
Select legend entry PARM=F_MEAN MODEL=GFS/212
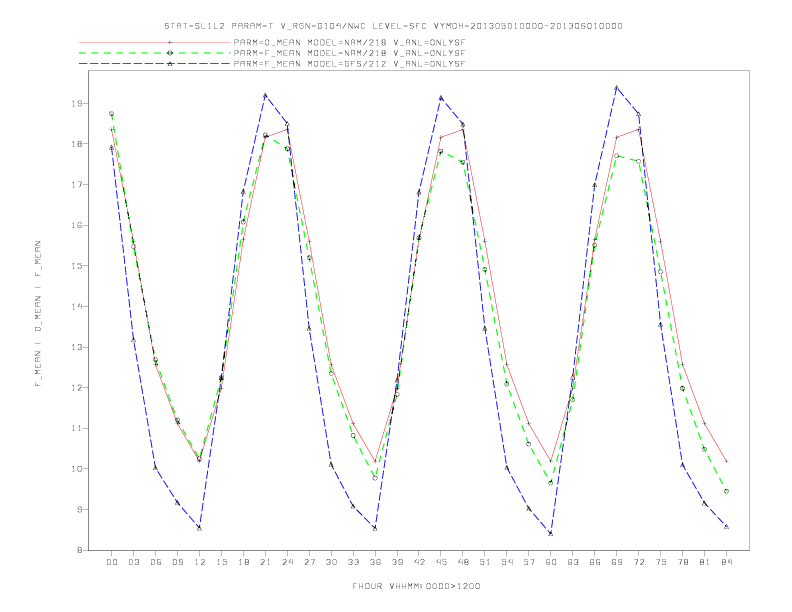tap(349, 64)
